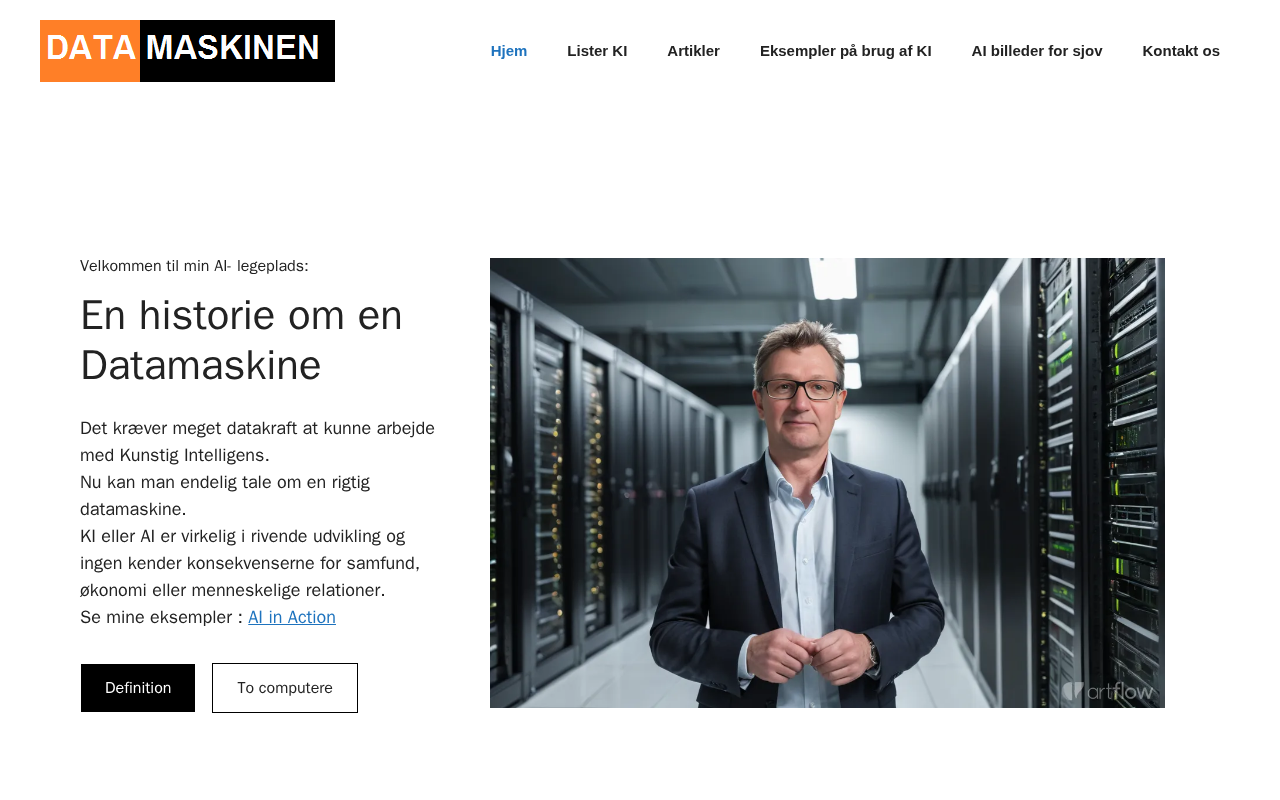Click the paragraph about Kunstig Intelligens

click(x=260, y=522)
